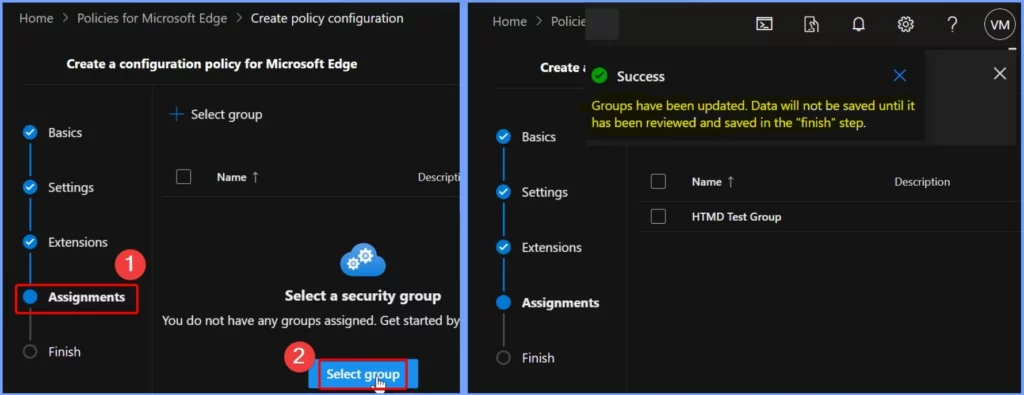This screenshot has height=395, width=1024.
Task: Sort by Name arrow in left pane
Action: pos(255,177)
